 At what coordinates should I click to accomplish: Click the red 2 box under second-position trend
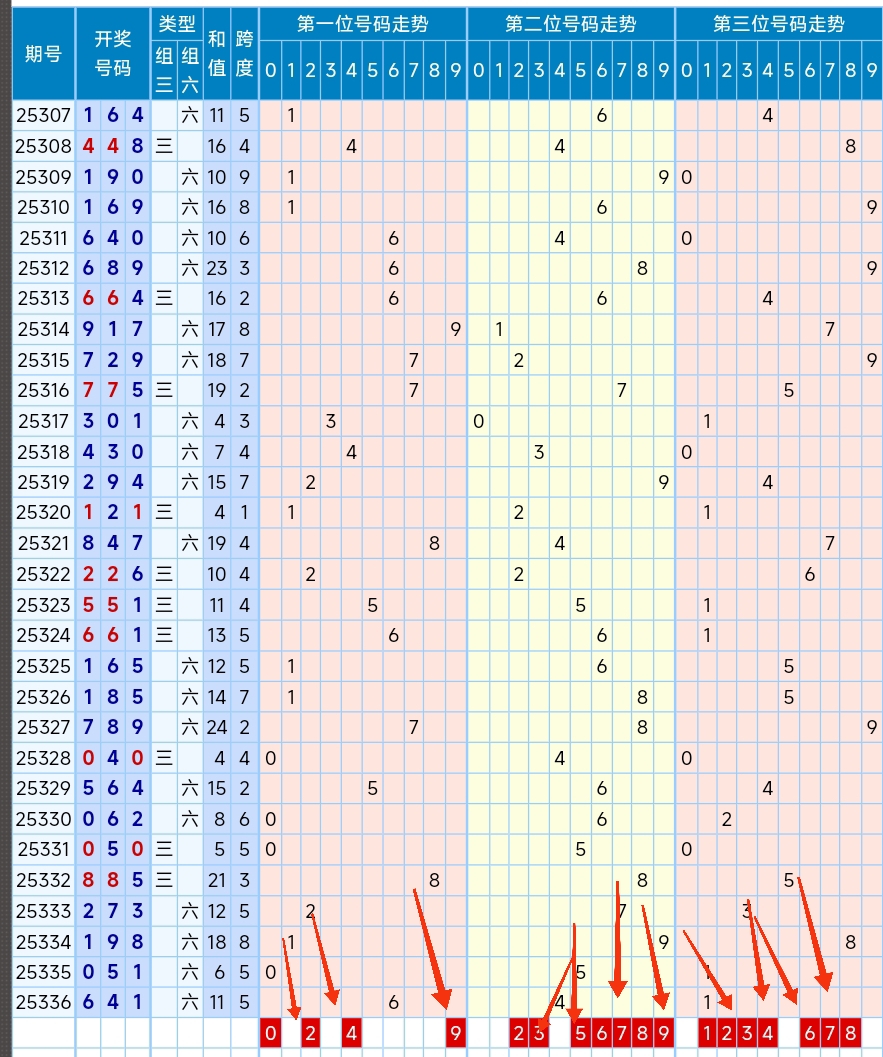[x=518, y=1033]
